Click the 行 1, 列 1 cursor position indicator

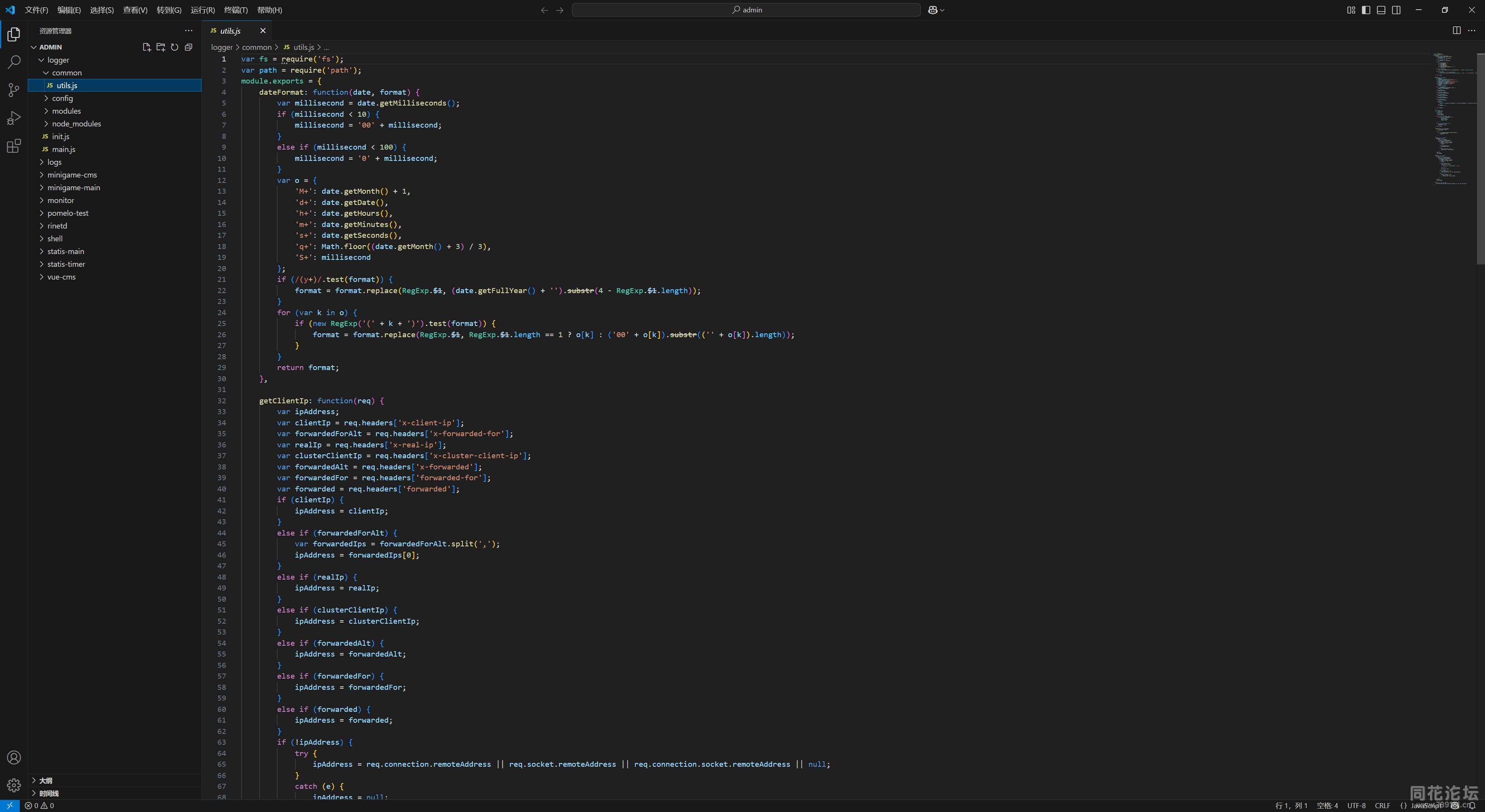(1291, 806)
